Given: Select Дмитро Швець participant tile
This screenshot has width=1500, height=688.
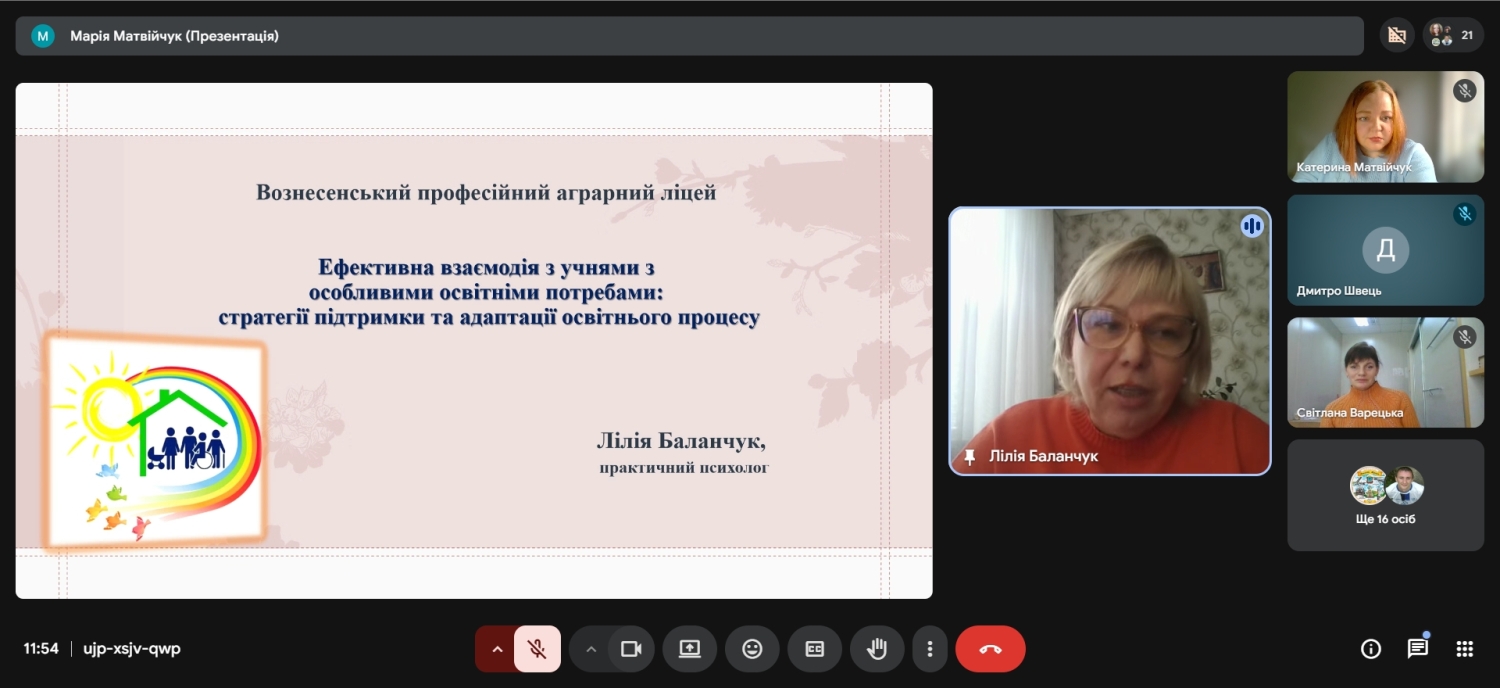Looking at the screenshot, I should click(1385, 250).
